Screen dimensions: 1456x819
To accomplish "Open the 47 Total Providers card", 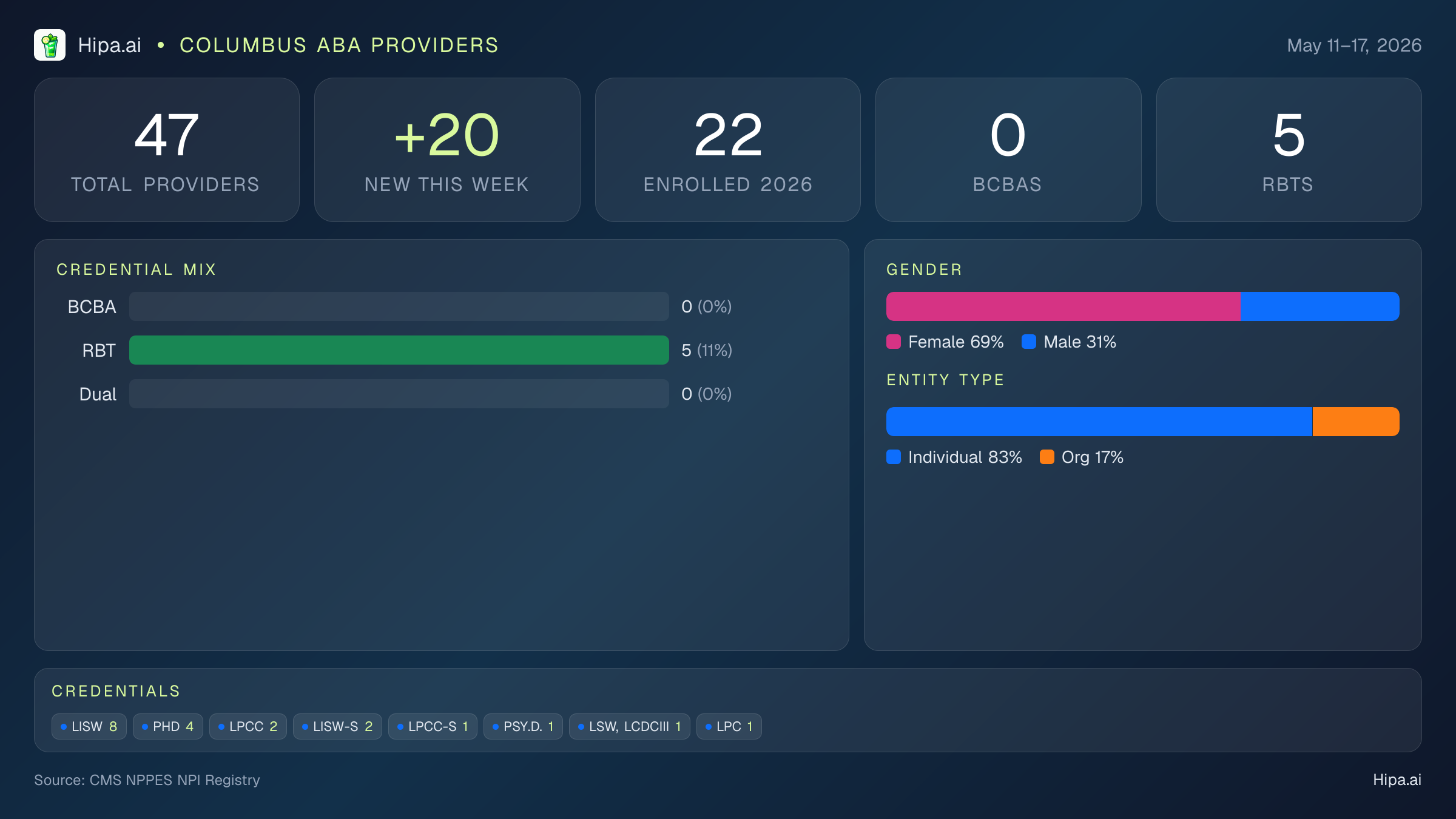I will (167, 150).
